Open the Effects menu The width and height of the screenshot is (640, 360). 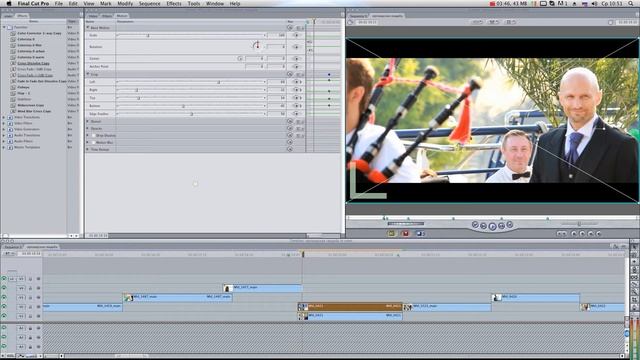point(174,4)
